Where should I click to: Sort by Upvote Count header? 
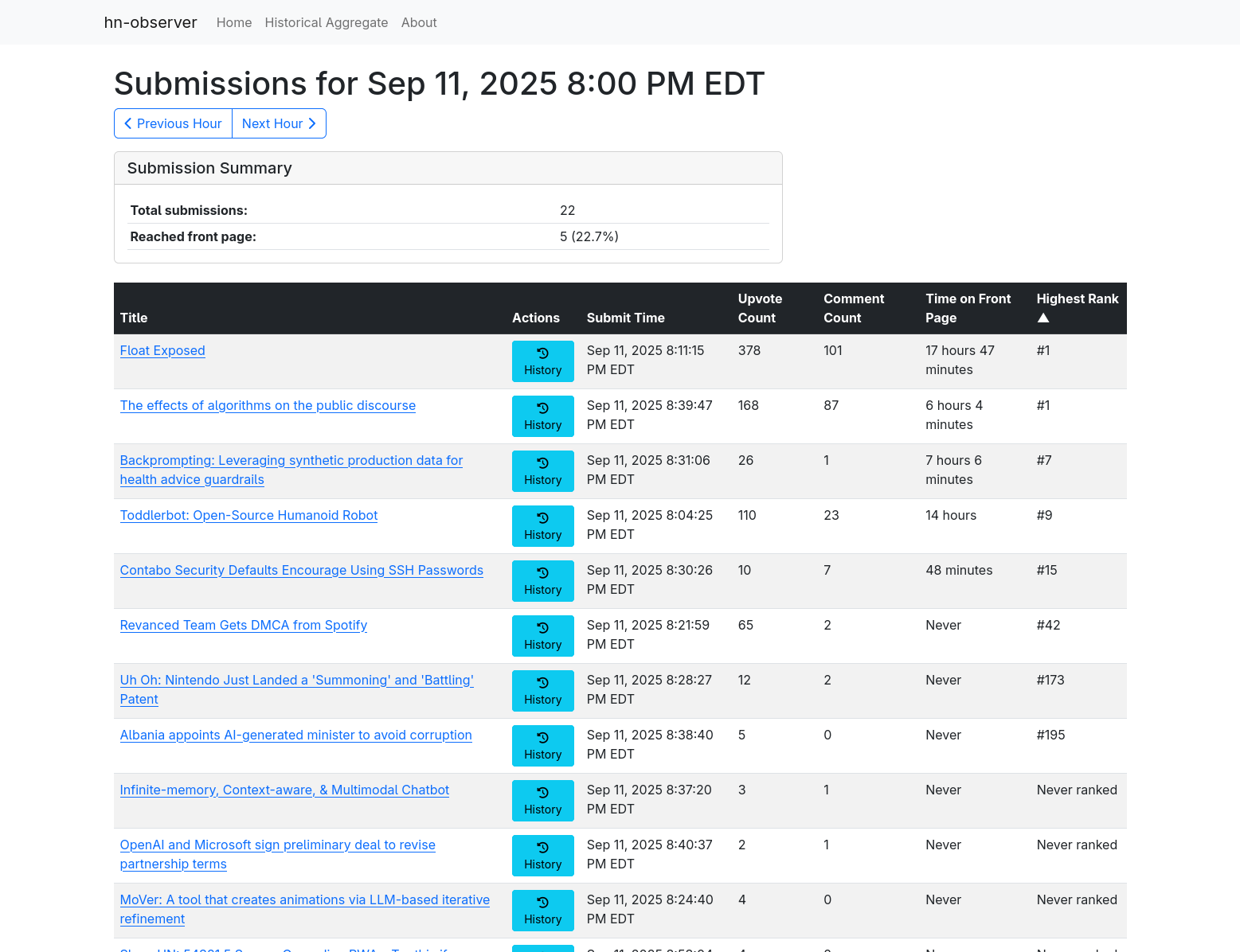click(x=760, y=308)
